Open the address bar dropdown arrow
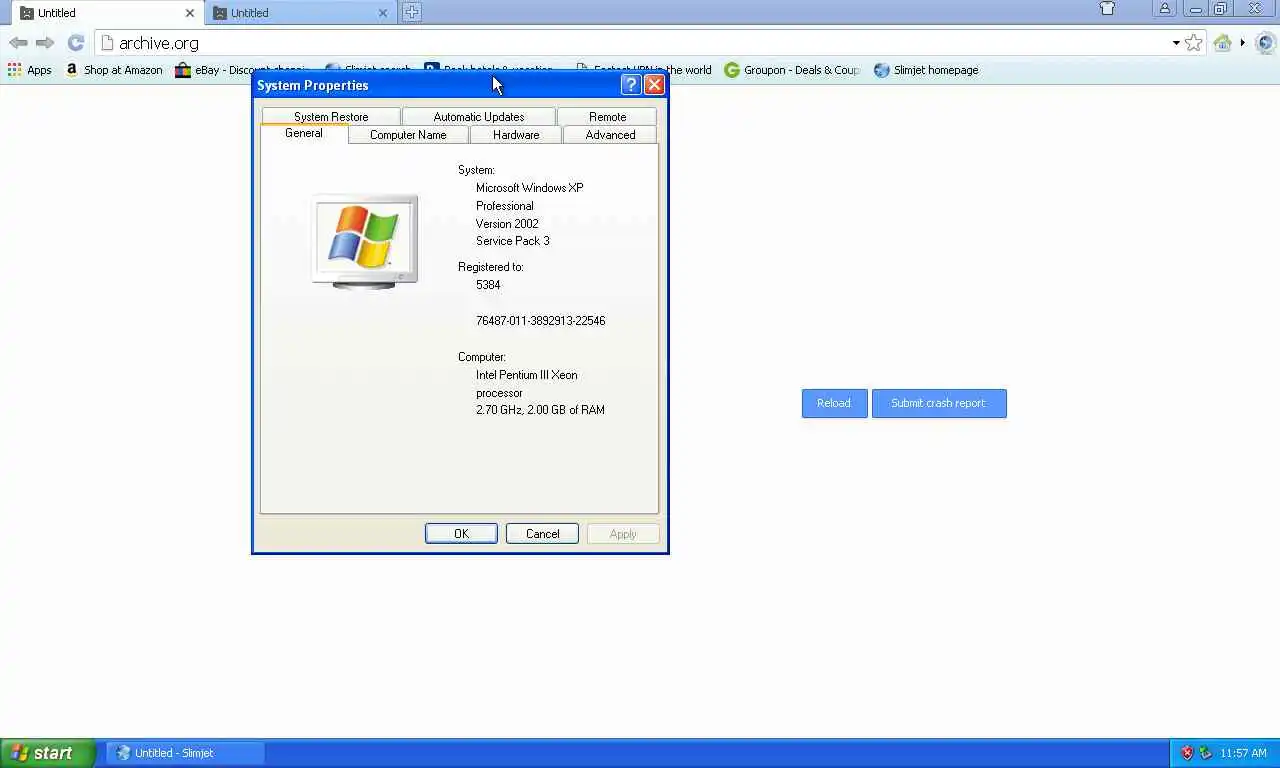The image size is (1280, 768). click(1176, 43)
